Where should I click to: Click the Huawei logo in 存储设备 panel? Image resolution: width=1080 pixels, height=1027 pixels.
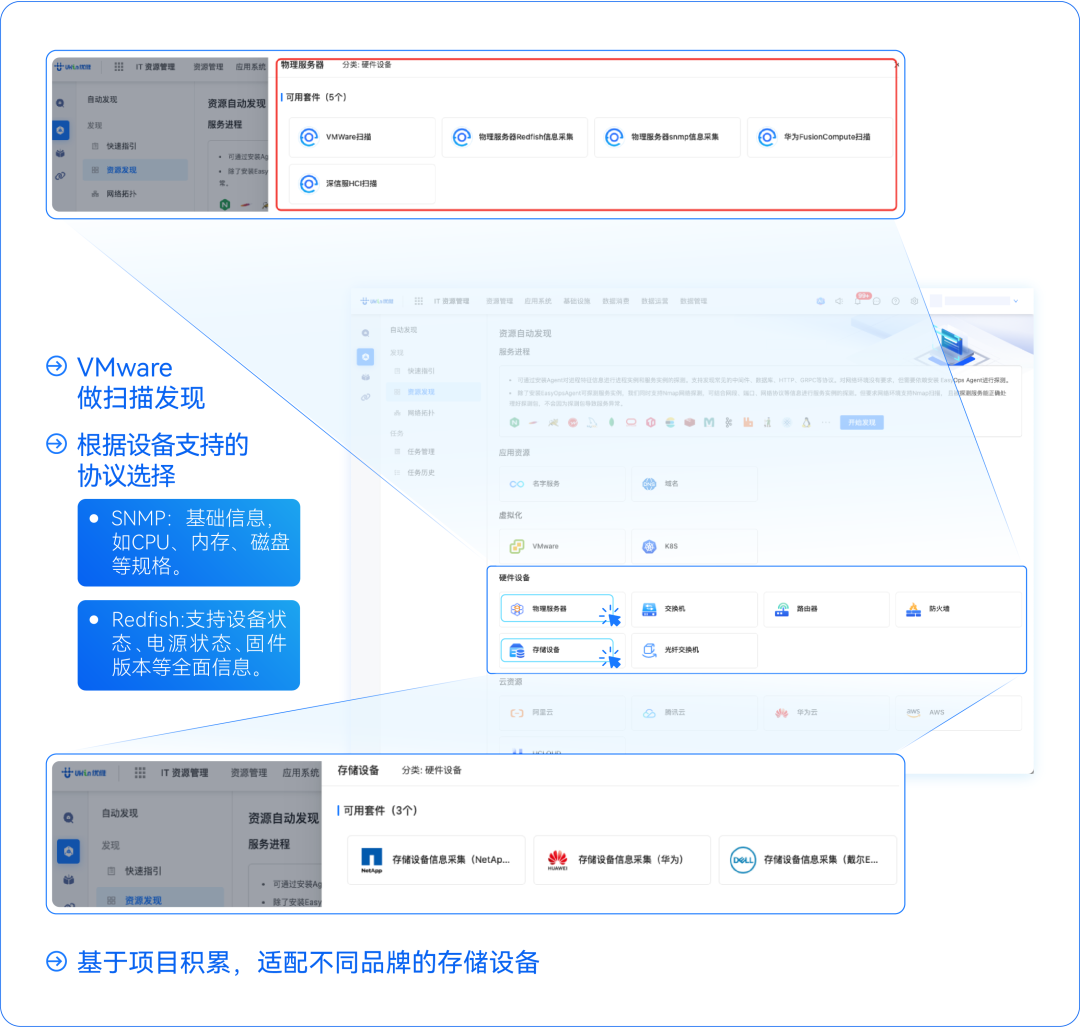point(557,860)
